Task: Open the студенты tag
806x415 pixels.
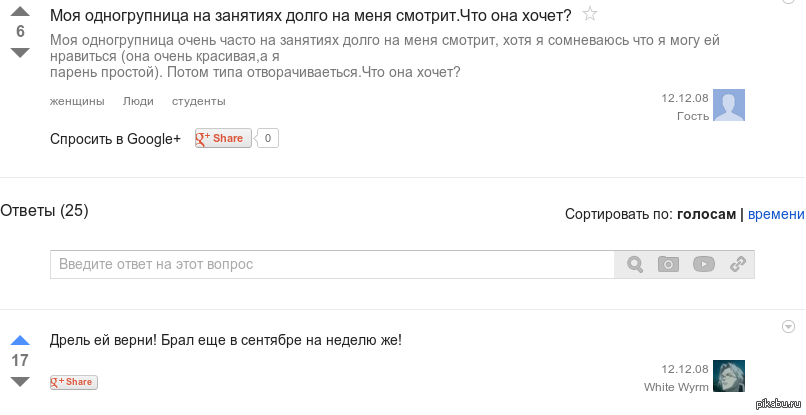Action: point(198,101)
